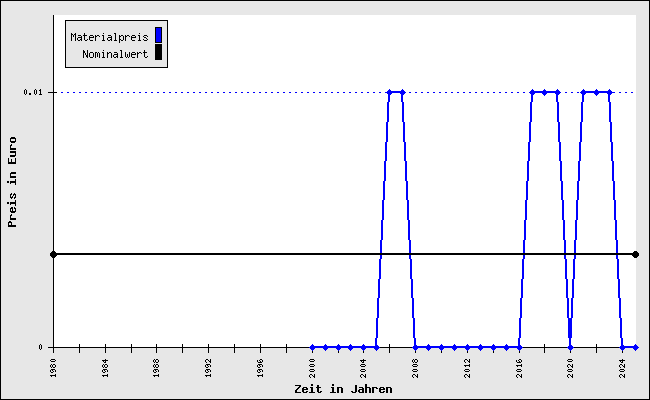This screenshot has width=650, height=400.
Task: Click the blue Materialpreis legend swatch
Action: click(x=158, y=35)
